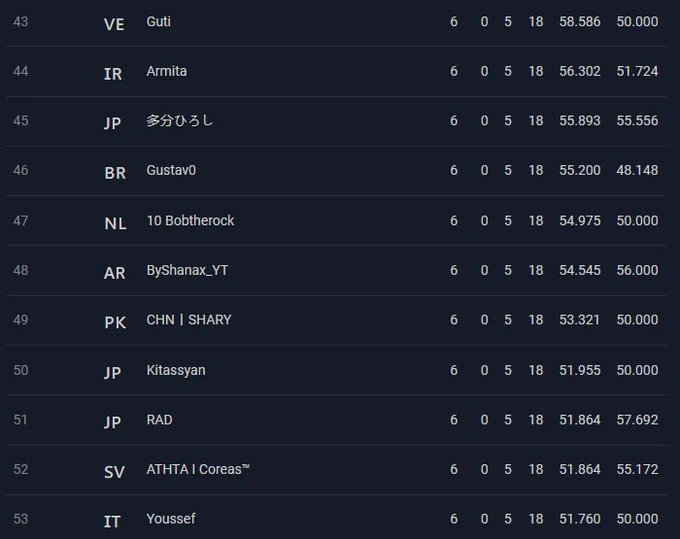Select the Youssef row name
Viewport: 680px width, 539px height.
click(x=171, y=519)
